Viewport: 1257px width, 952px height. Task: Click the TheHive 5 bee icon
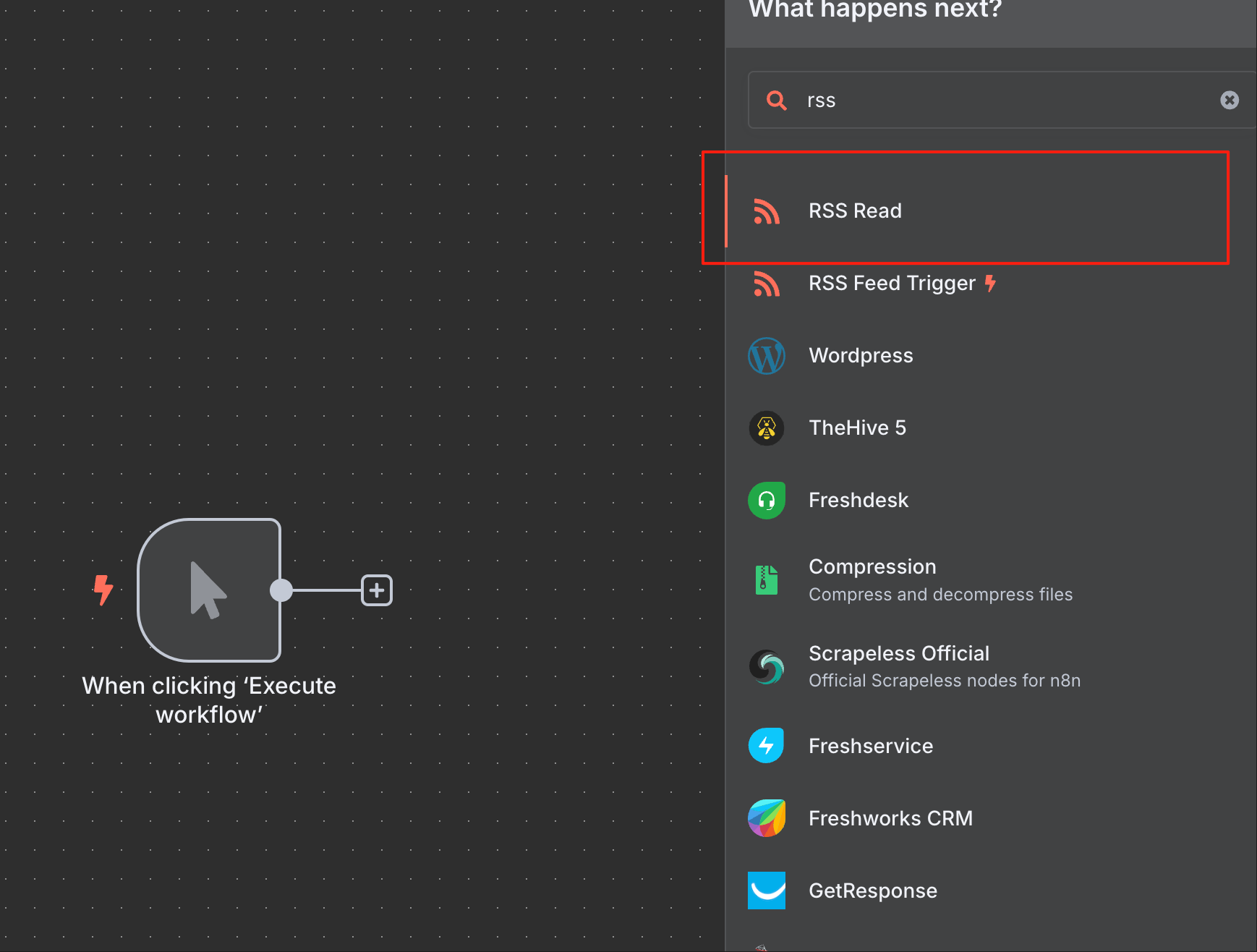pos(767,428)
